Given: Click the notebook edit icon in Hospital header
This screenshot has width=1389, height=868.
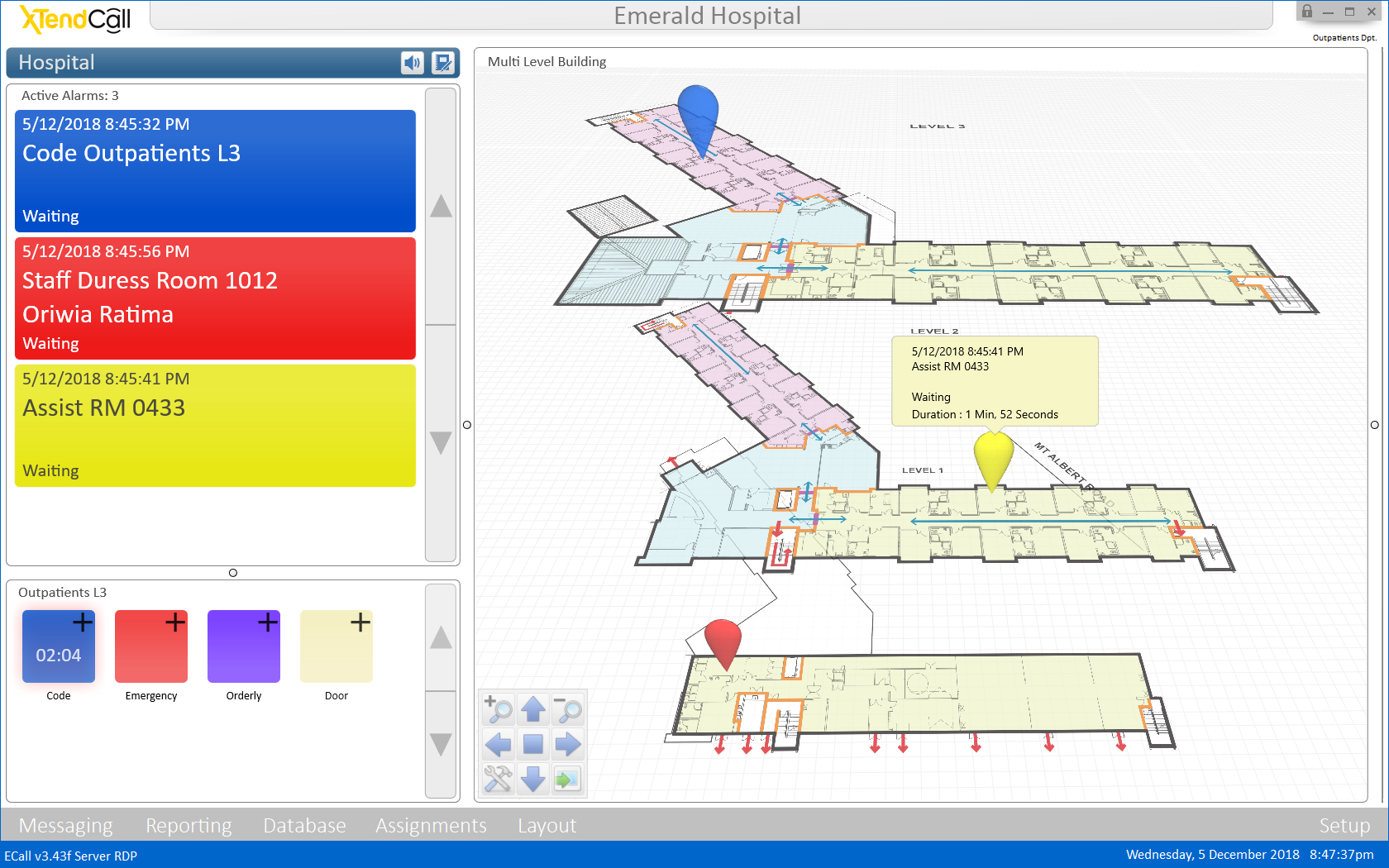Looking at the screenshot, I should (x=443, y=63).
